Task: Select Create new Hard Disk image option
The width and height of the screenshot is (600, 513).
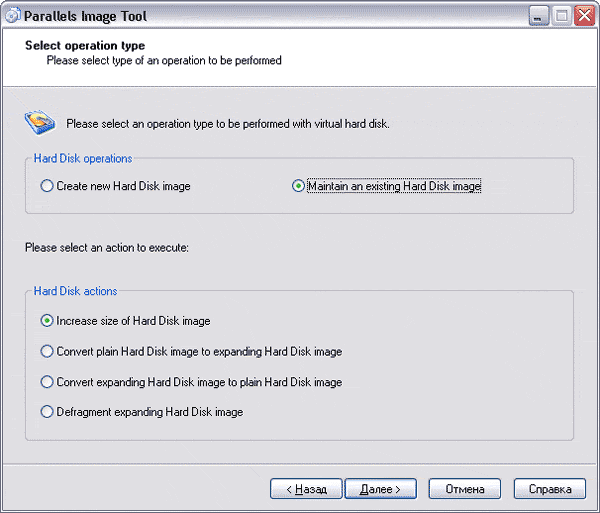Action: [x=47, y=186]
